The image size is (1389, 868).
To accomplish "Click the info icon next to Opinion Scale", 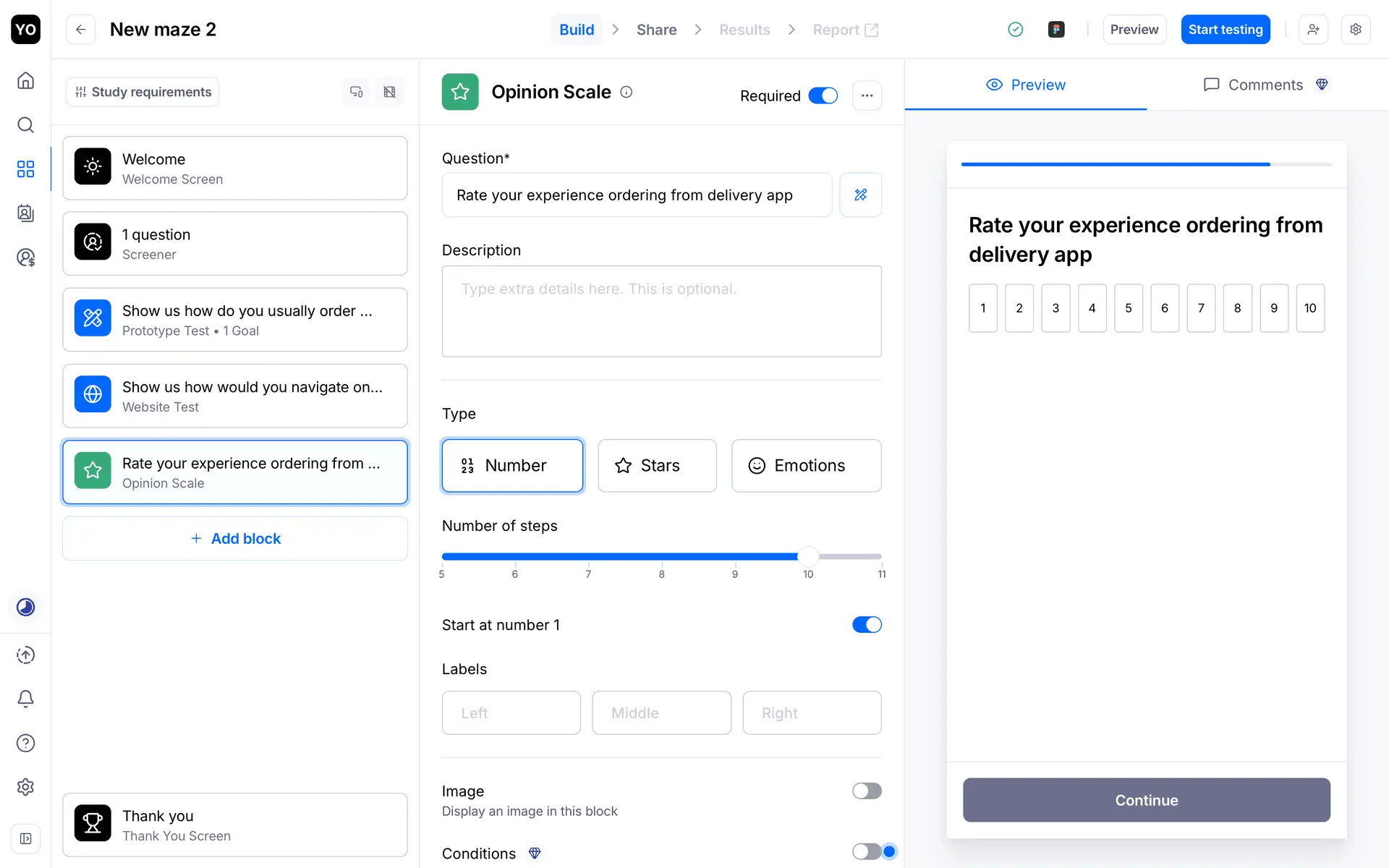I will coord(626,92).
